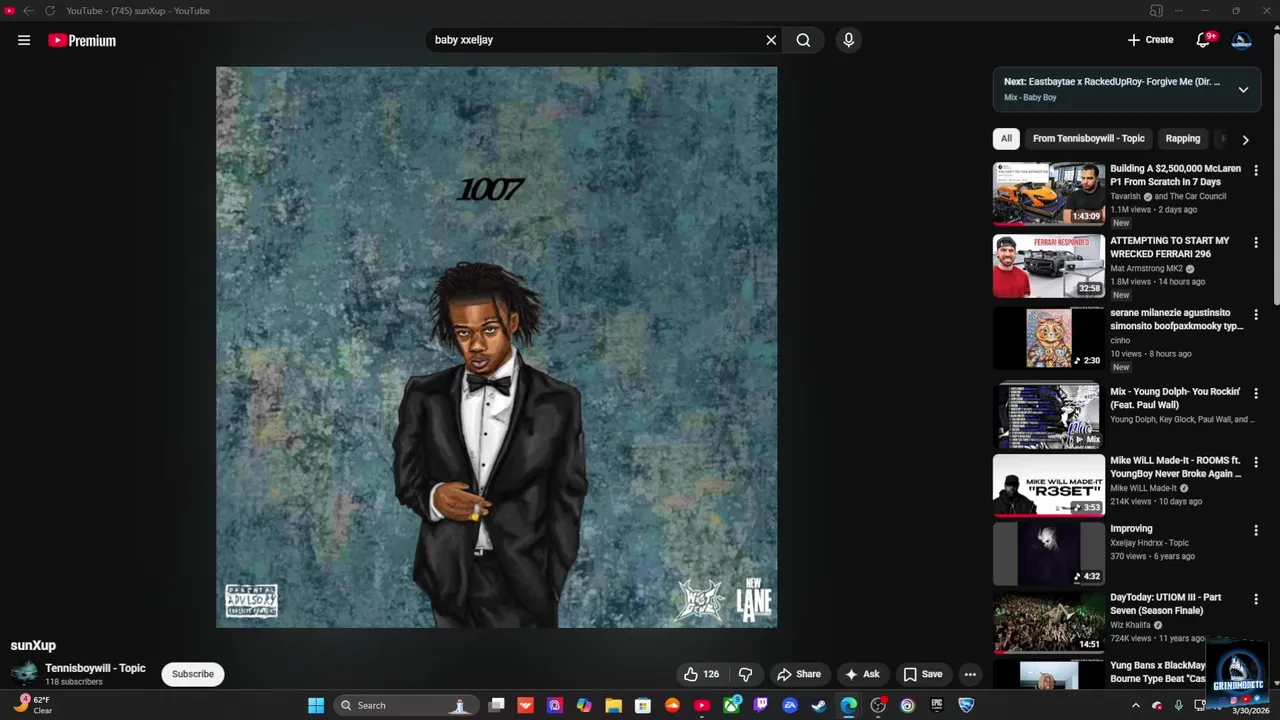The image size is (1280, 720).
Task: Save video to a playlist
Action: point(922,674)
